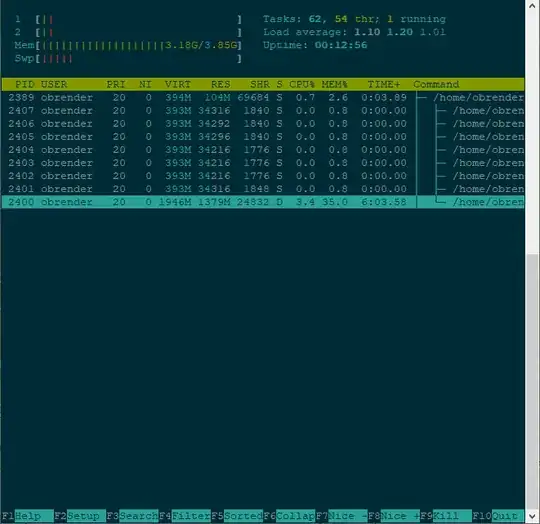Click the Load average text

tap(354, 32)
